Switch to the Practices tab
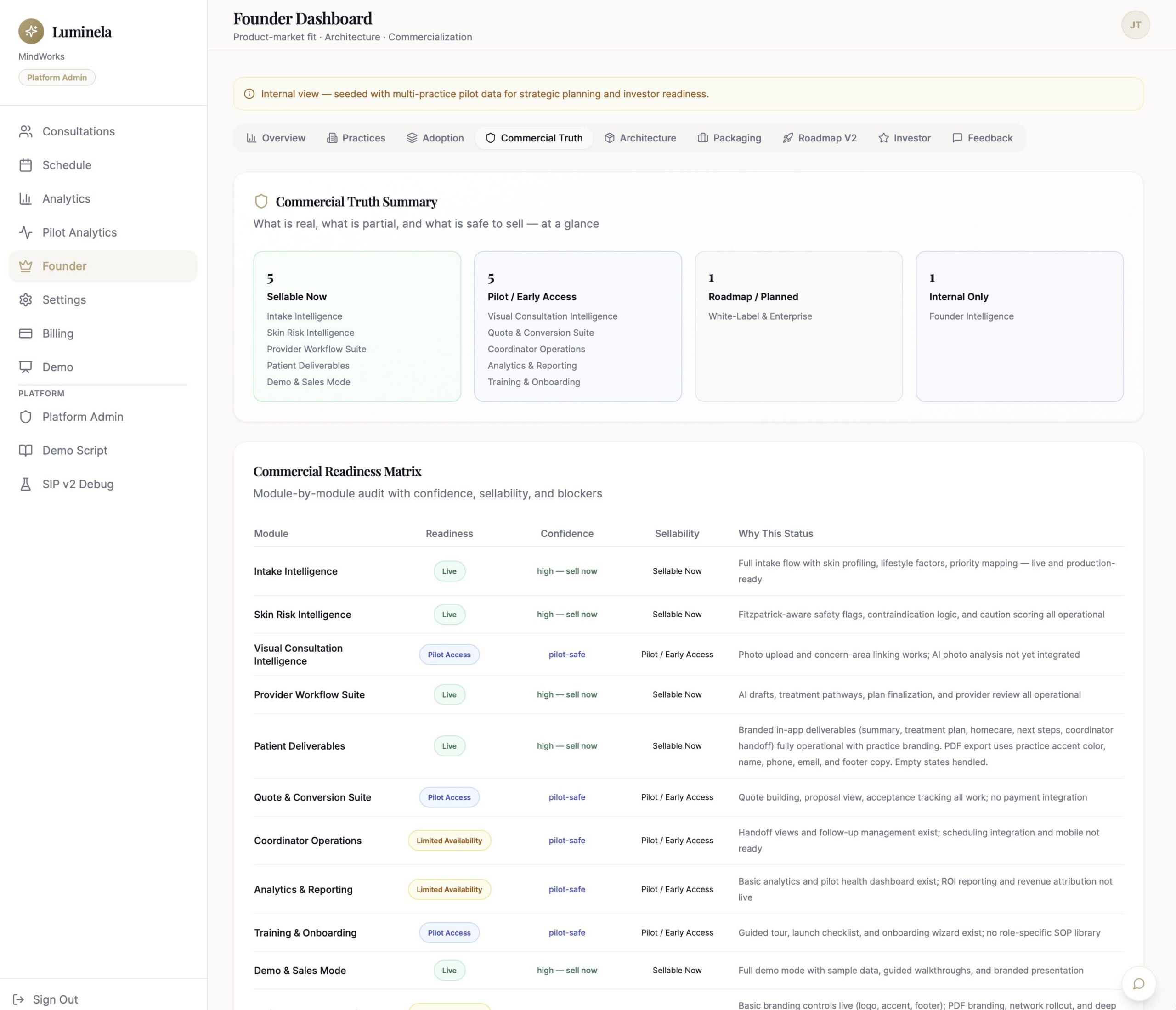This screenshot has height=1010, width=1176. (x=356, y=138)
